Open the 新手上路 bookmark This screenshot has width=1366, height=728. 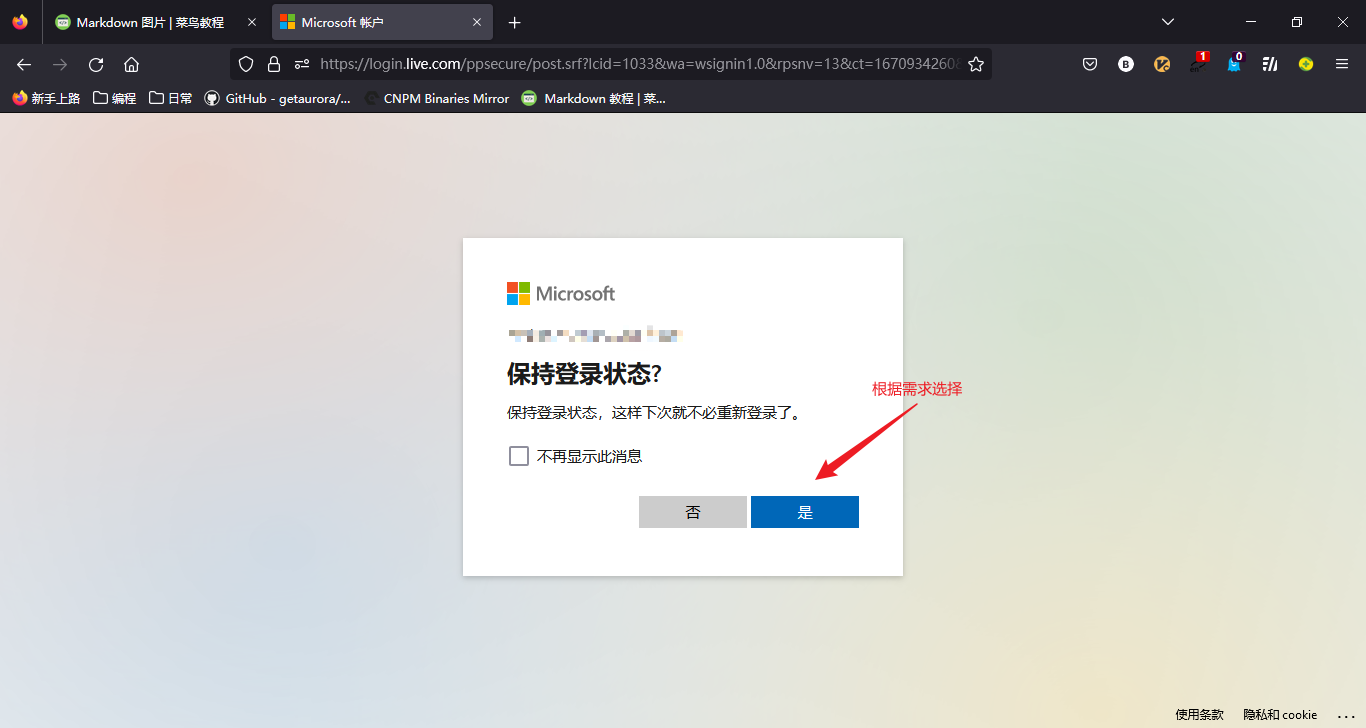(x=46, y=98)
